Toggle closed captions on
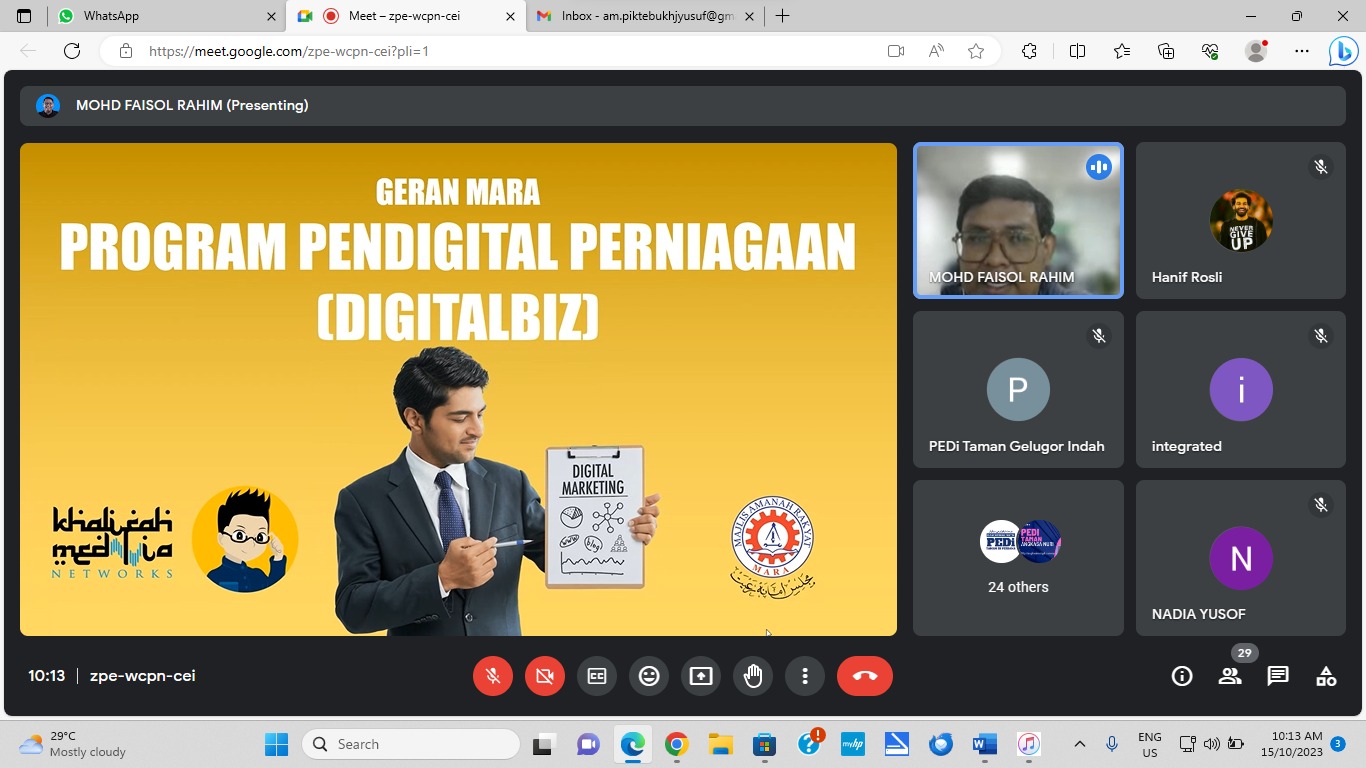Viewport: 1366px width, 768px height. 597,676
